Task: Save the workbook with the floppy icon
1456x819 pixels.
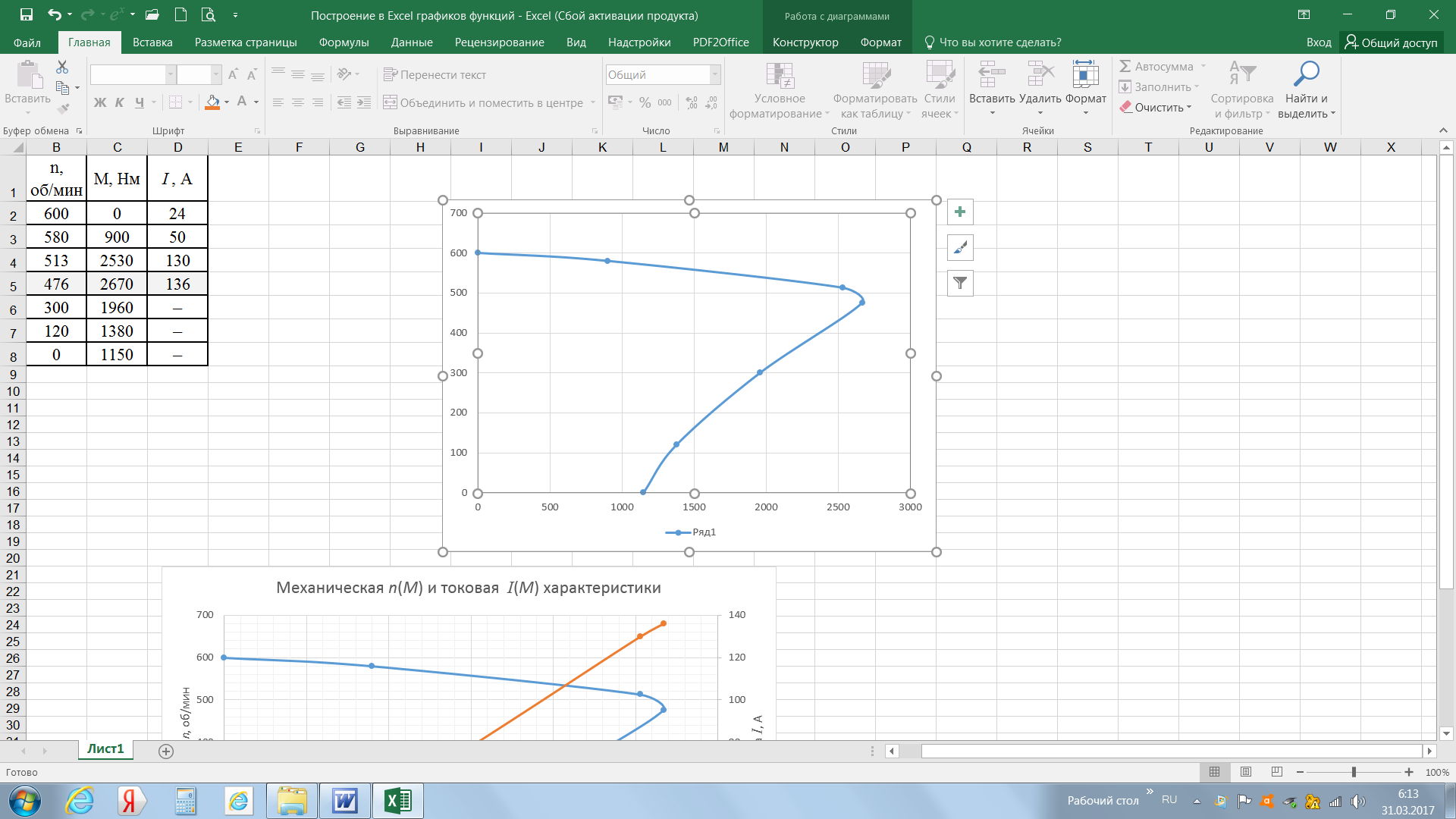Action: 27,14
